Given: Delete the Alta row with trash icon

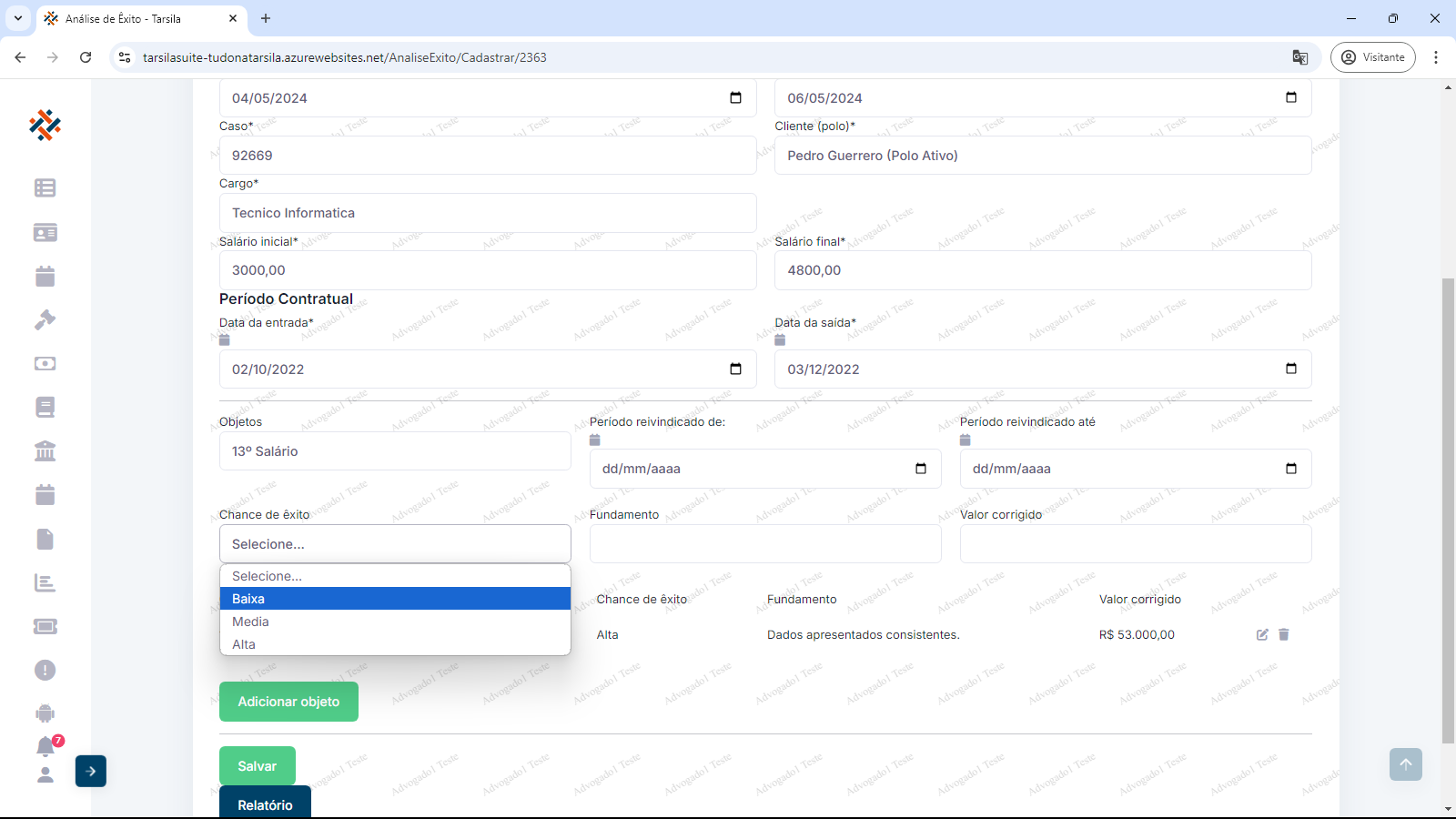Looking at the screenshot, I should tap(1284, 634).
